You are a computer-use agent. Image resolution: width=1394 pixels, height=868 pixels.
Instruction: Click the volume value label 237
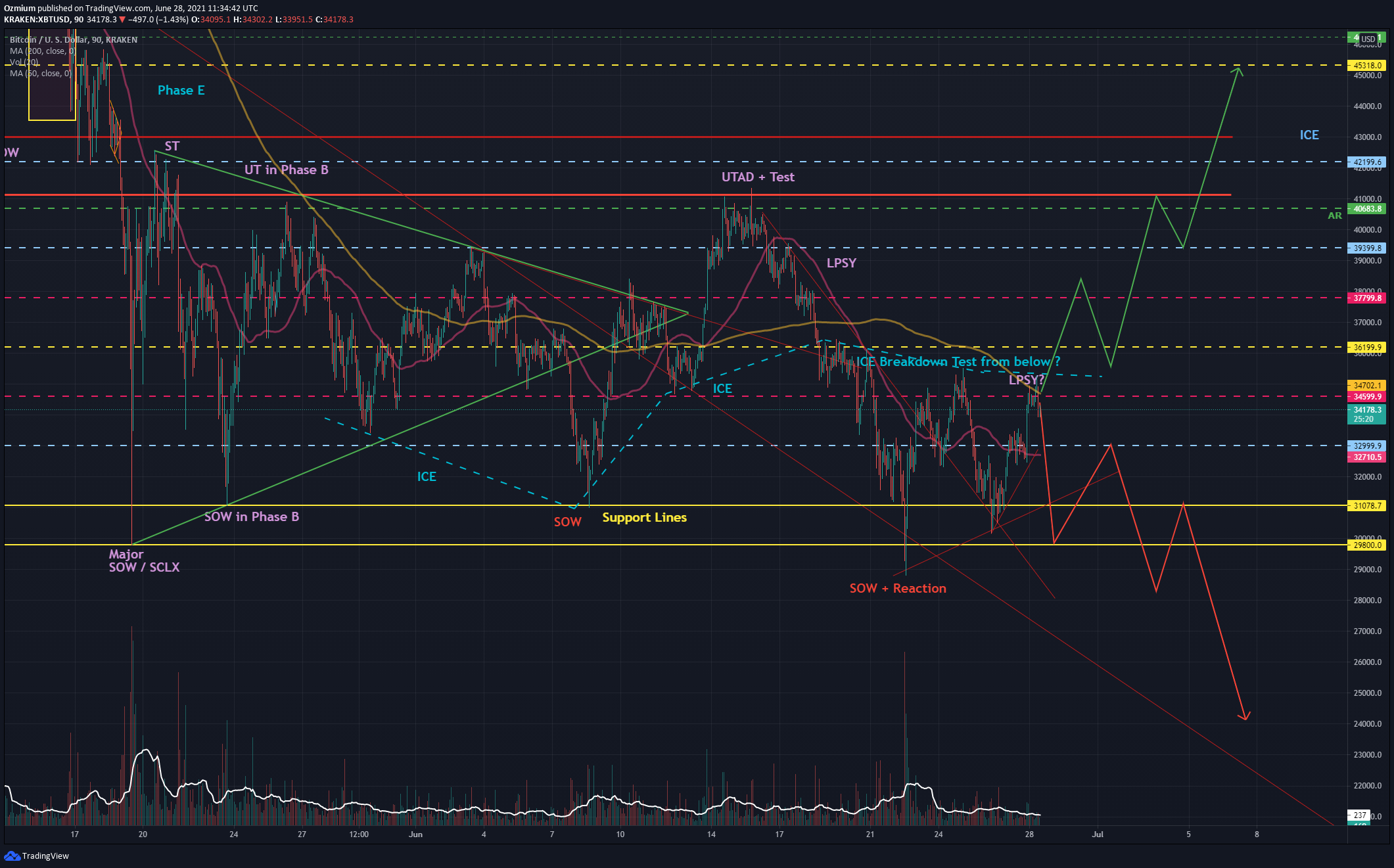point(1360,815)
